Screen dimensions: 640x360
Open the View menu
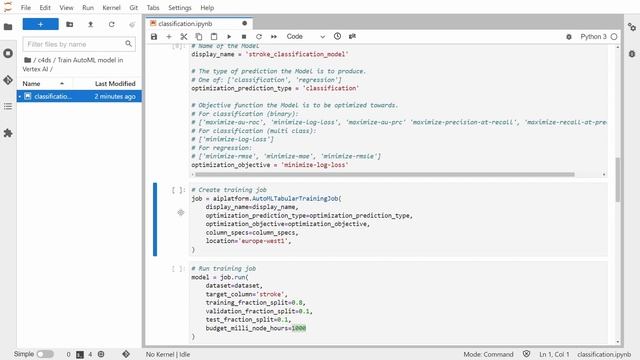click(x=66, y=8)
